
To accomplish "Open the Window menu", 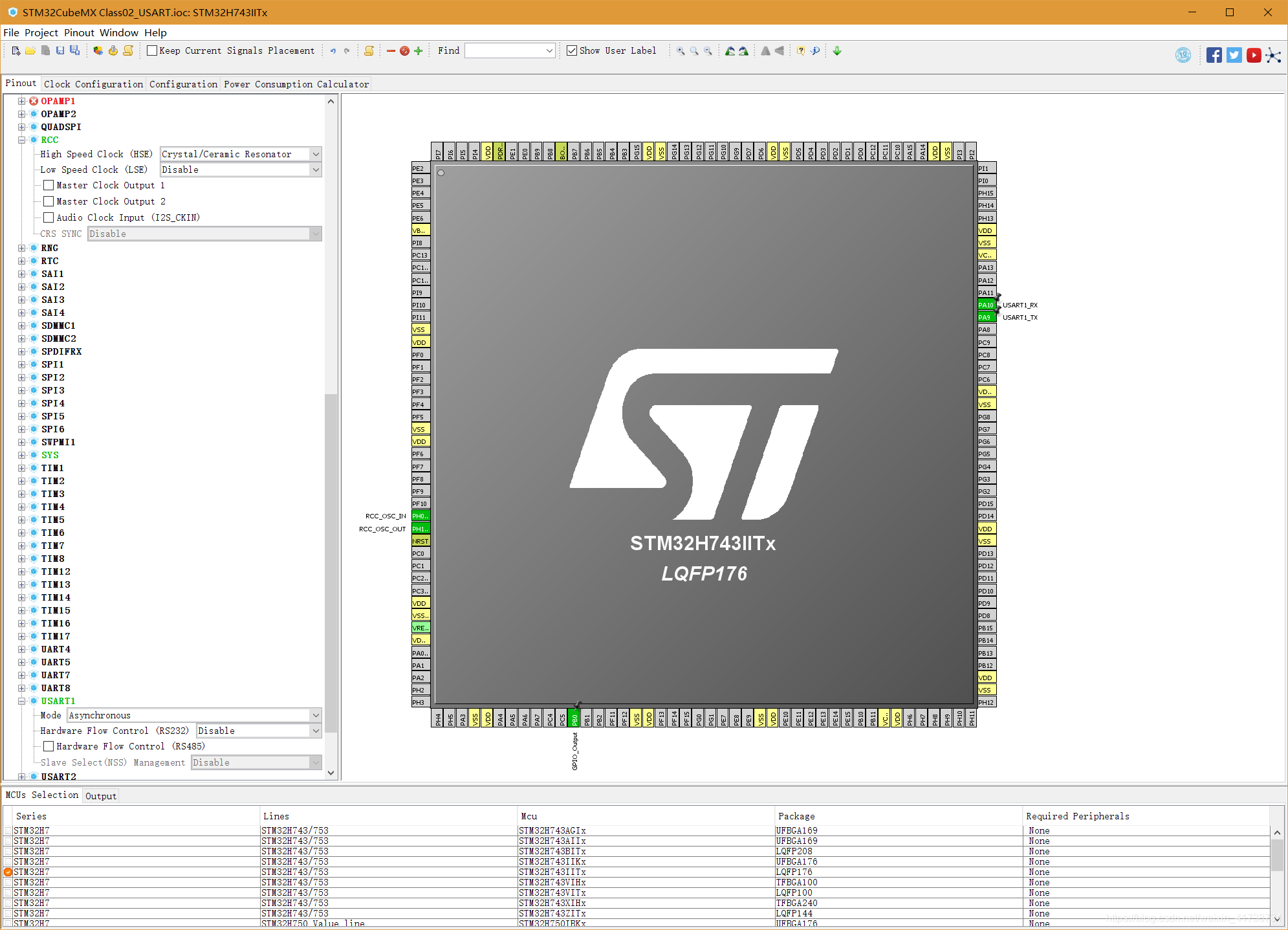I will pos(119,32).
